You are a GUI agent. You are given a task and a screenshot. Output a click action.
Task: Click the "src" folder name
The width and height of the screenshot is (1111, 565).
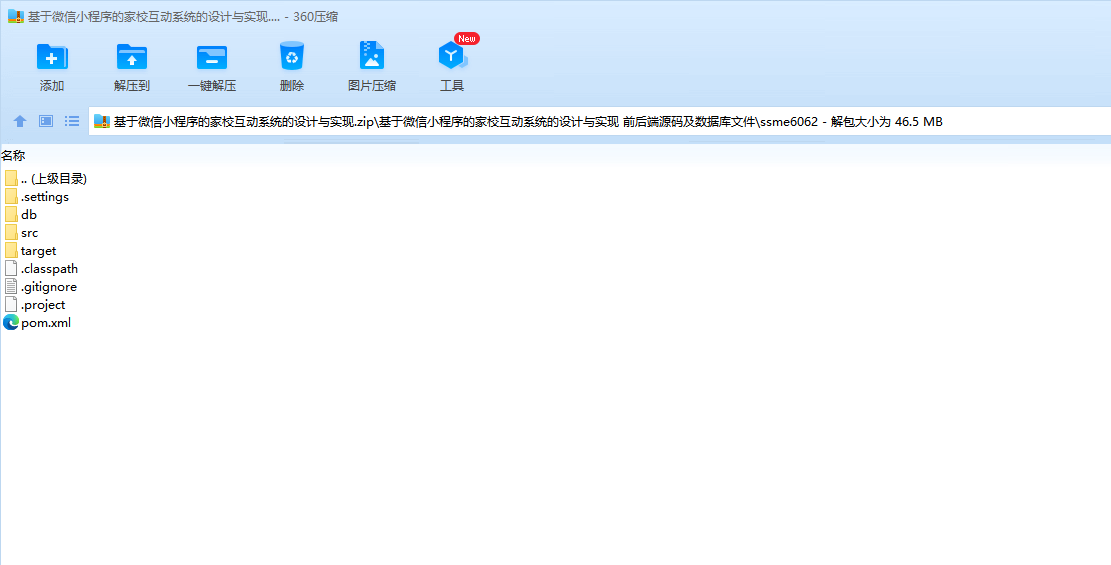click(x=30, y=233)
